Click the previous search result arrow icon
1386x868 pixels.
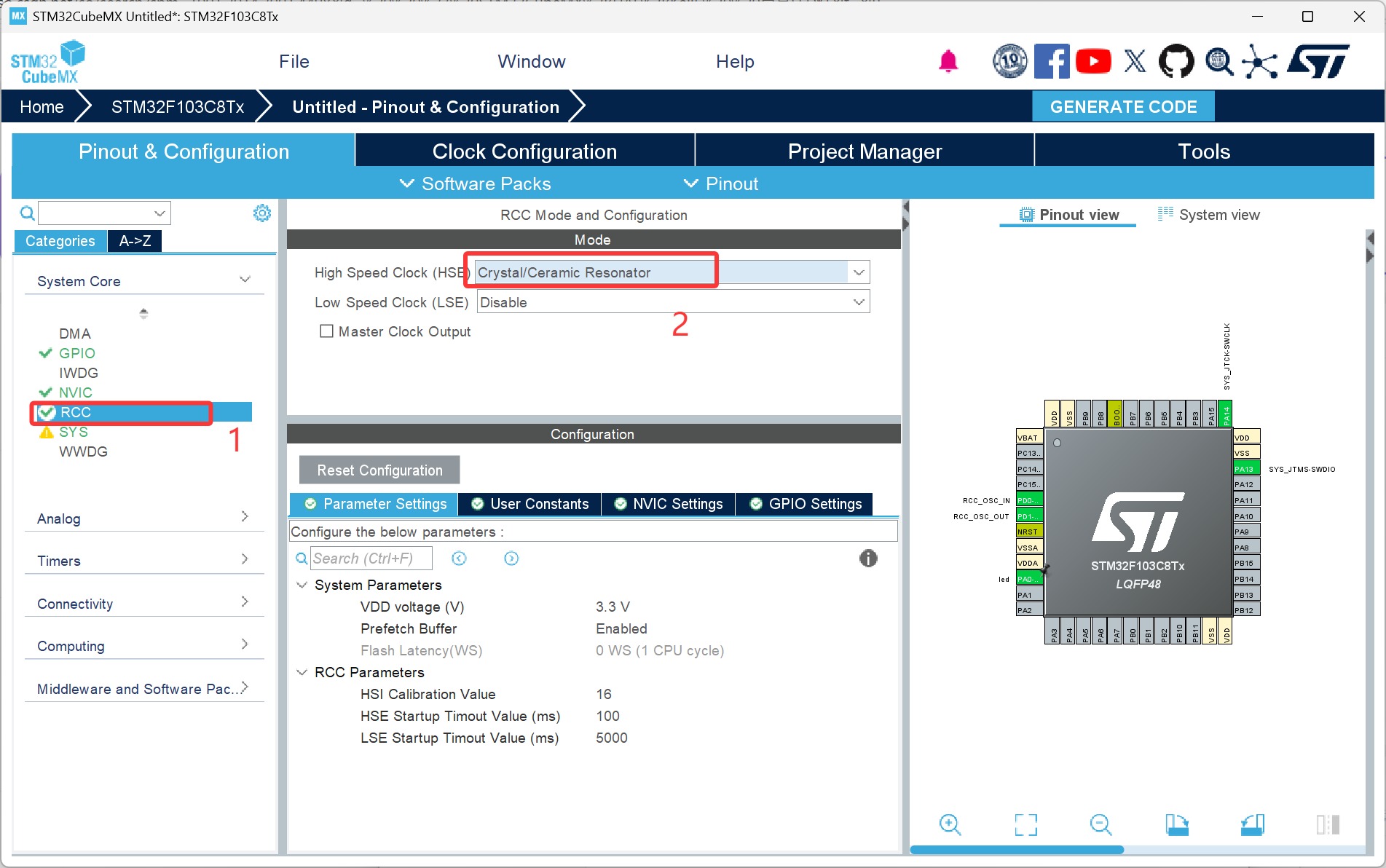[459, 559]
